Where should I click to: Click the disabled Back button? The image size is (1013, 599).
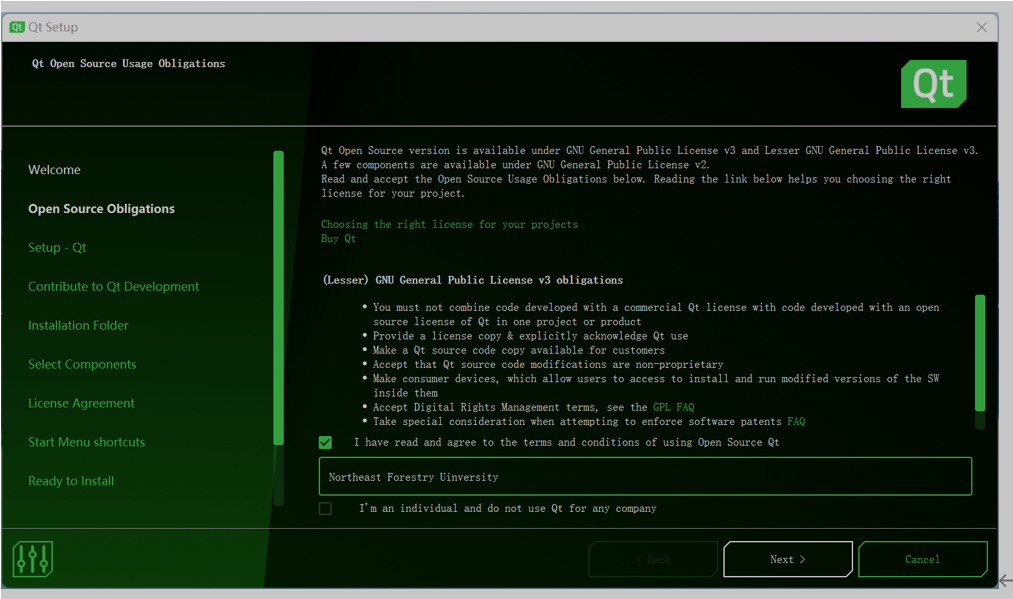(653, 559)
